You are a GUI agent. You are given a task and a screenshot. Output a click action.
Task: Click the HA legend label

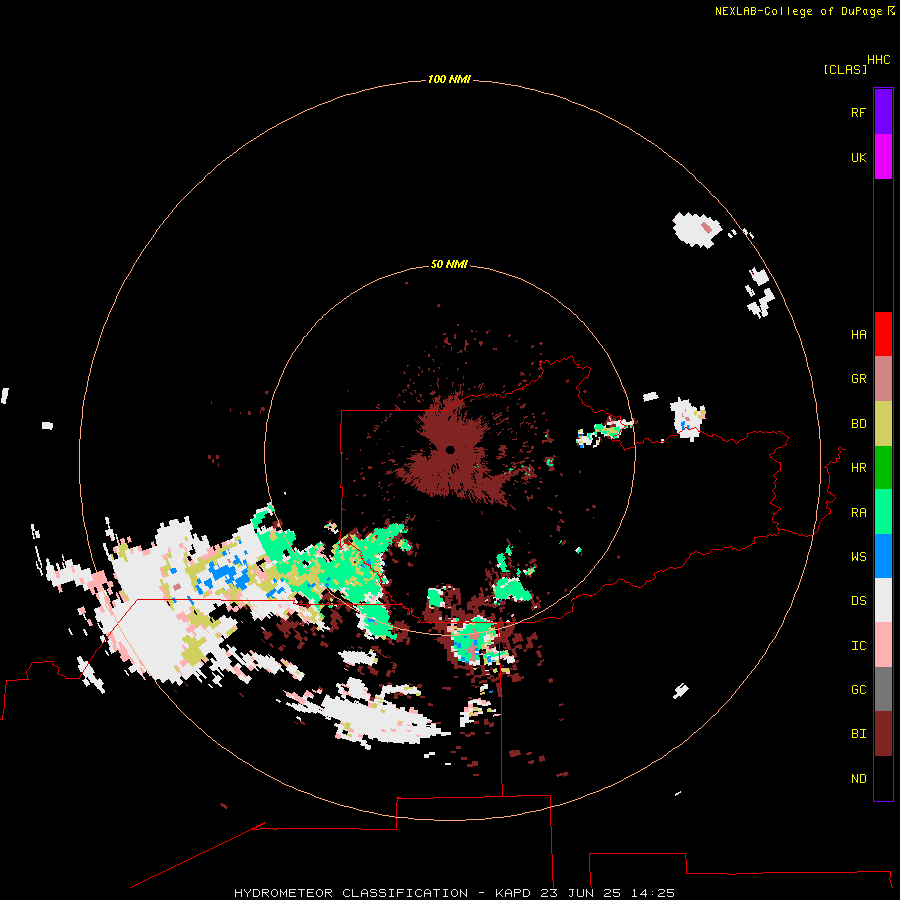pos(858,335)
